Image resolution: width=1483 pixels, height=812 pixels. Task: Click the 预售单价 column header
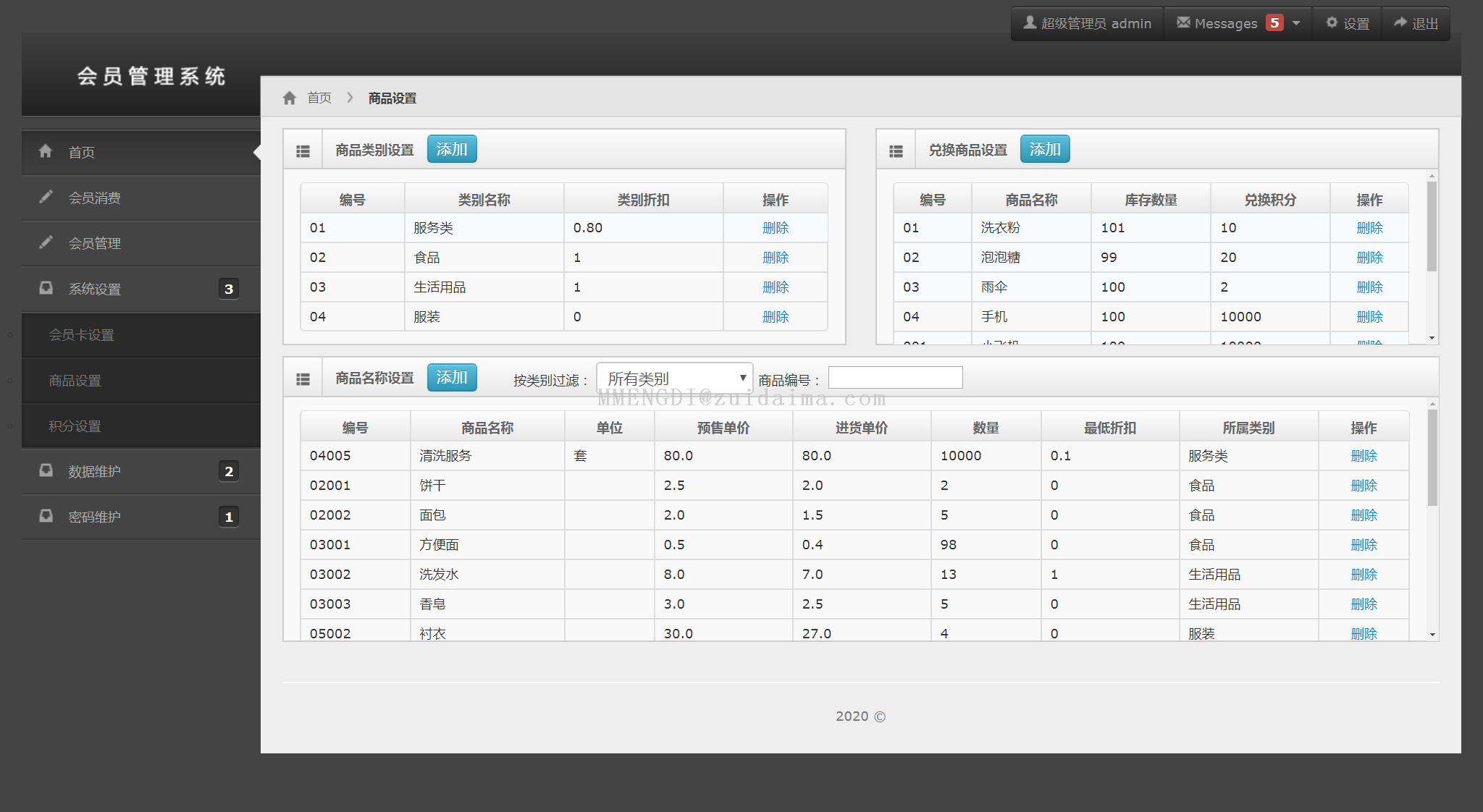coord(723,427)
